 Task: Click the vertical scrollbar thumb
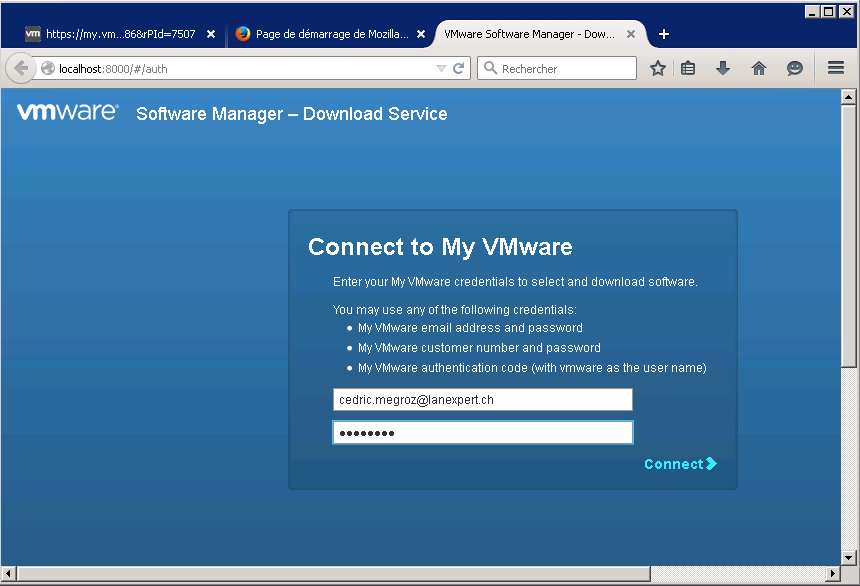point(848,236)
